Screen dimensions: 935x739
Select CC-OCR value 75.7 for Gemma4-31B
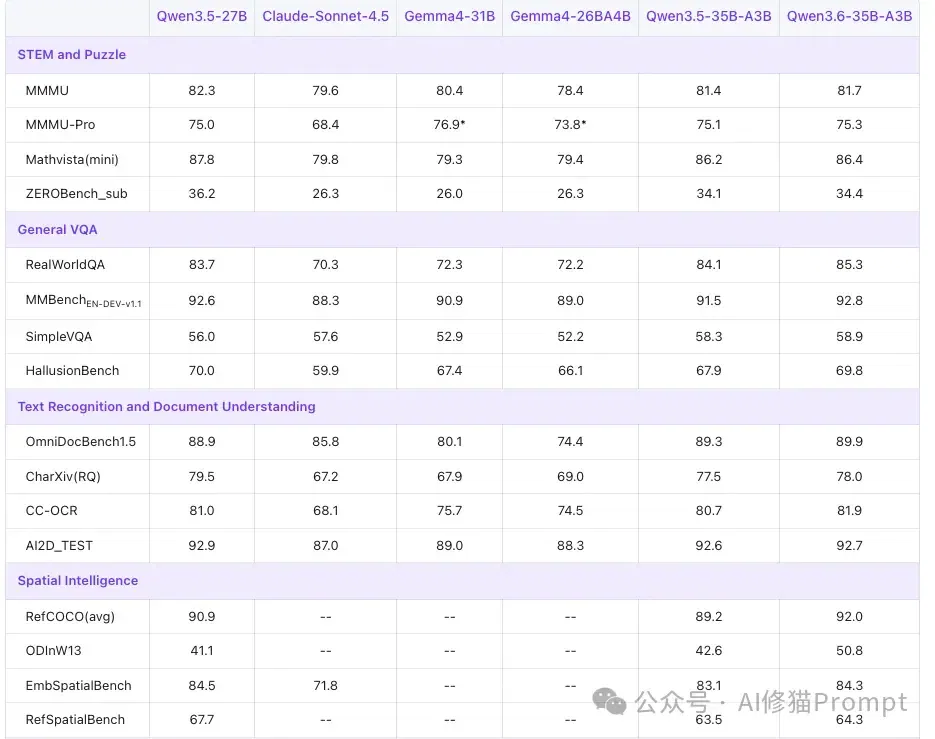click(x=450, y=511)
